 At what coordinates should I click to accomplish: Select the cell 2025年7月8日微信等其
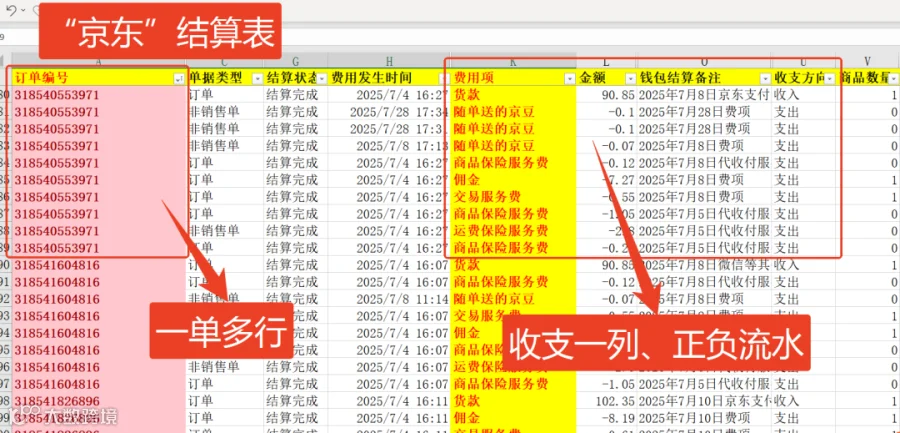[704, 265]
